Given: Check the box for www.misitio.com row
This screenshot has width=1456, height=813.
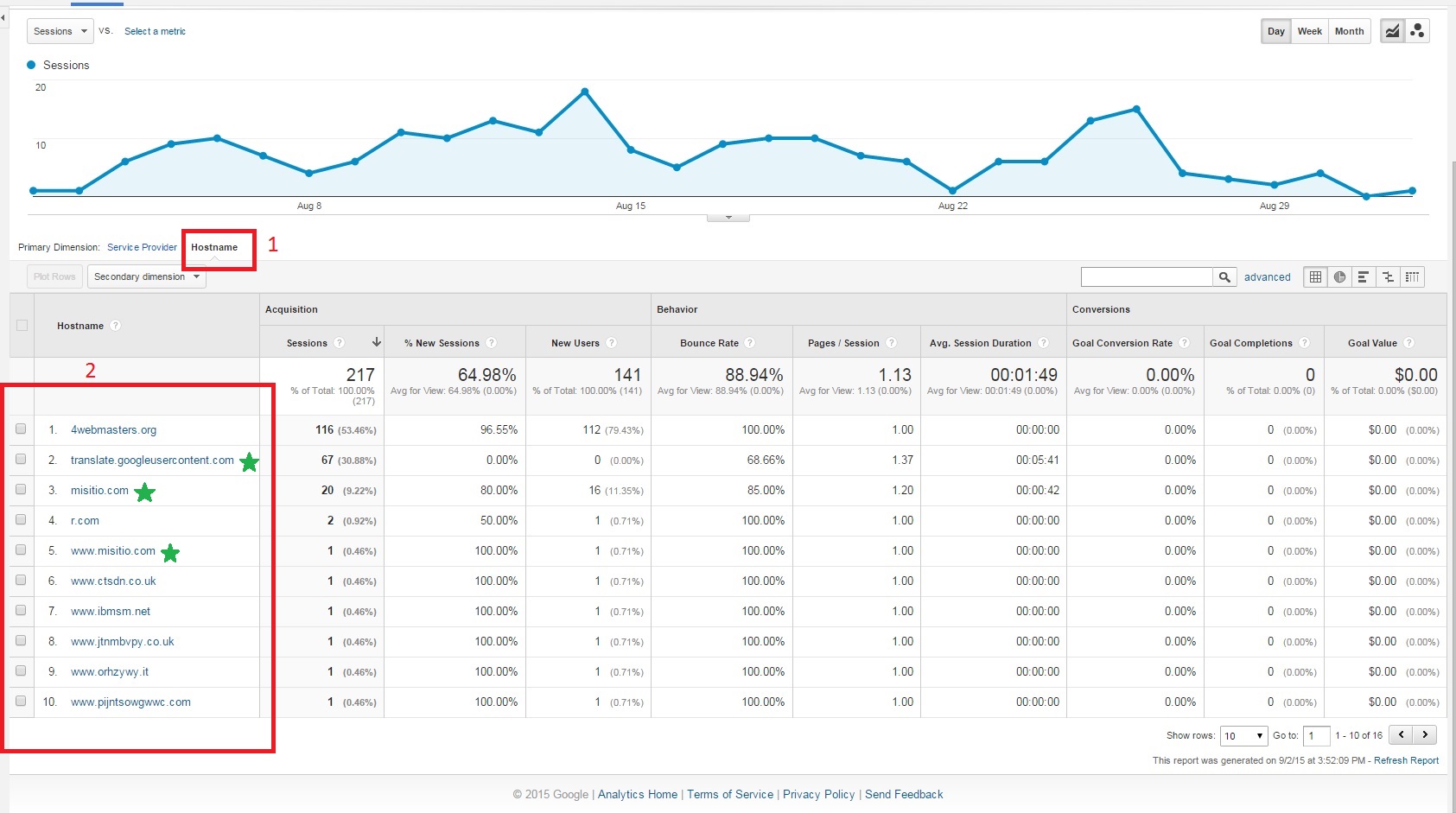Looking at the screenshot, I should [21, 550].
